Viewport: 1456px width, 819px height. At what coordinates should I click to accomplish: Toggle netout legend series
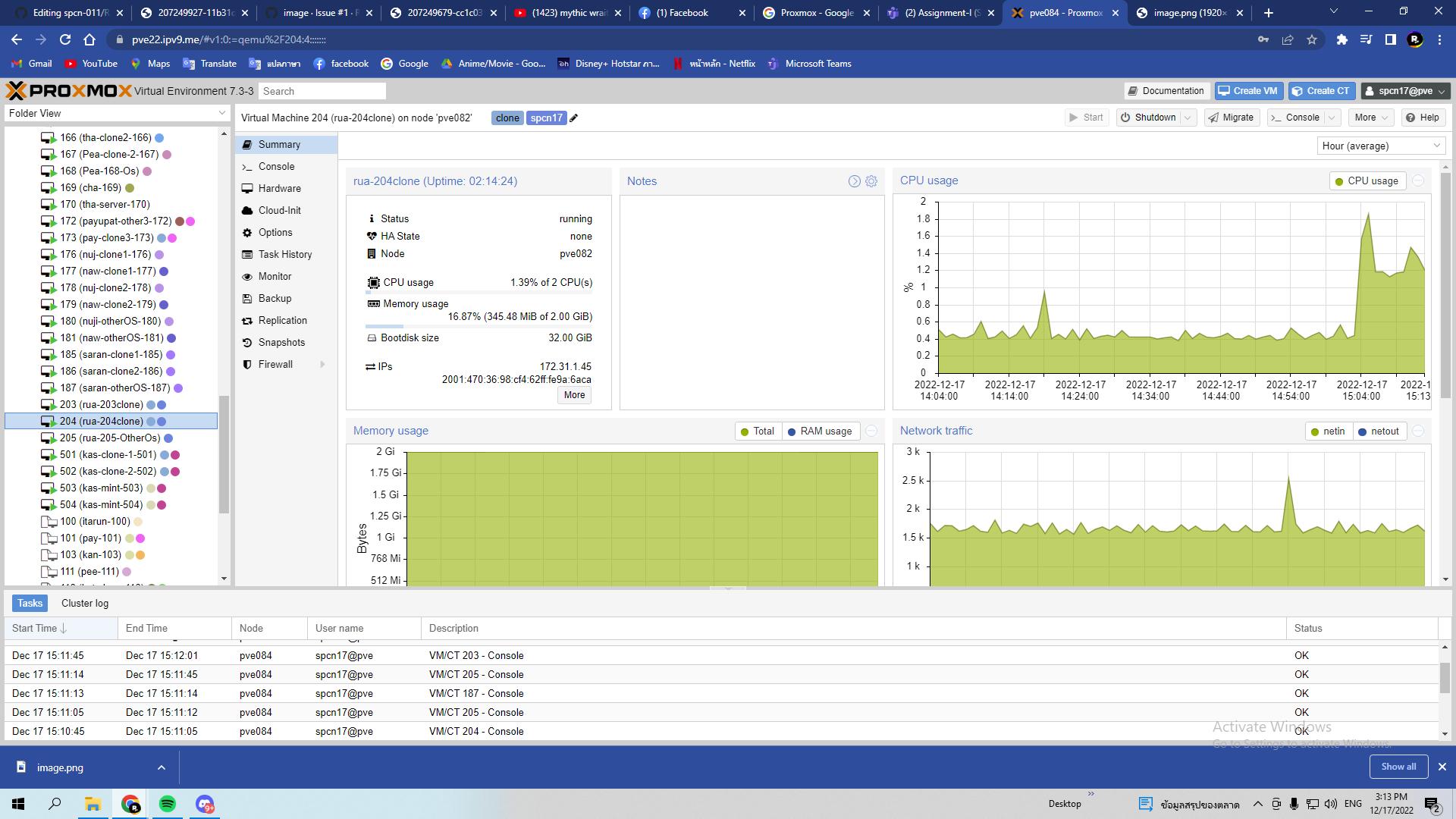click(1379, 431)
